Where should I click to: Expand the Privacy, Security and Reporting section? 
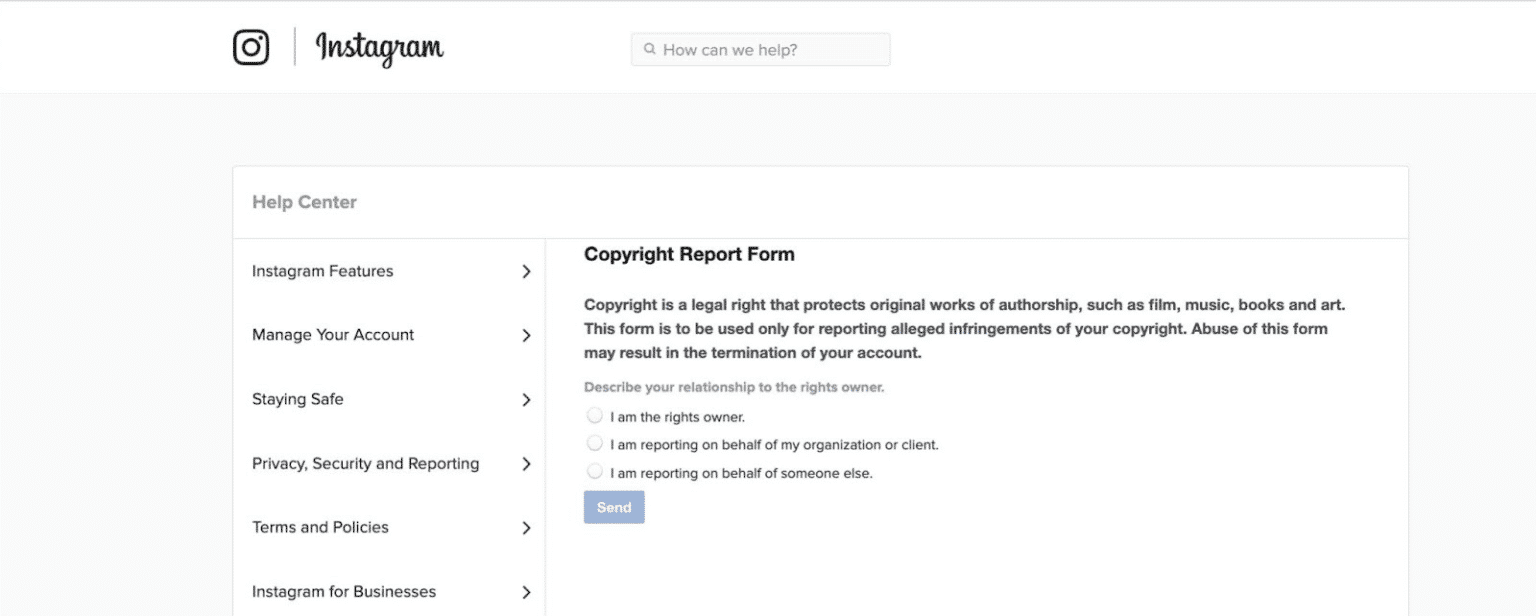365,463
